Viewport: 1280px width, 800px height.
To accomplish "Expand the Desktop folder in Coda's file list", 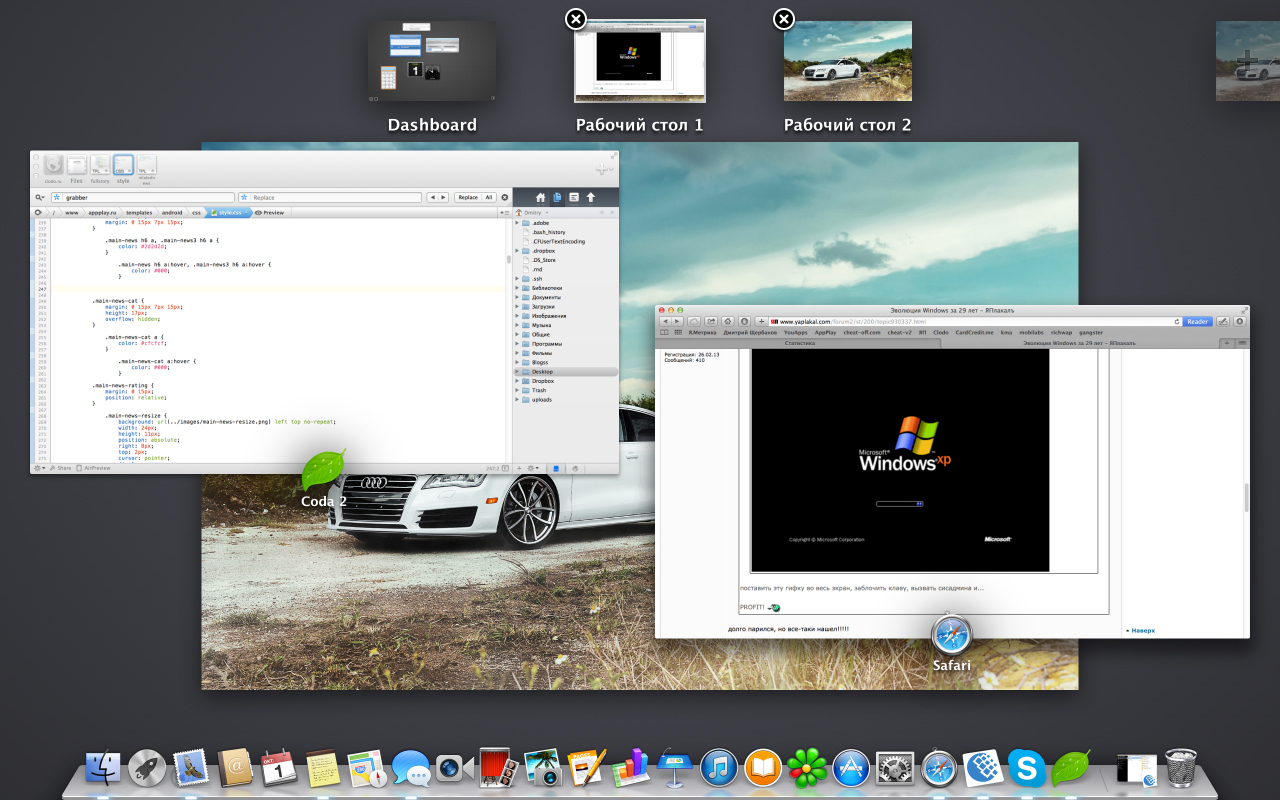I will (x=517, y=372).
